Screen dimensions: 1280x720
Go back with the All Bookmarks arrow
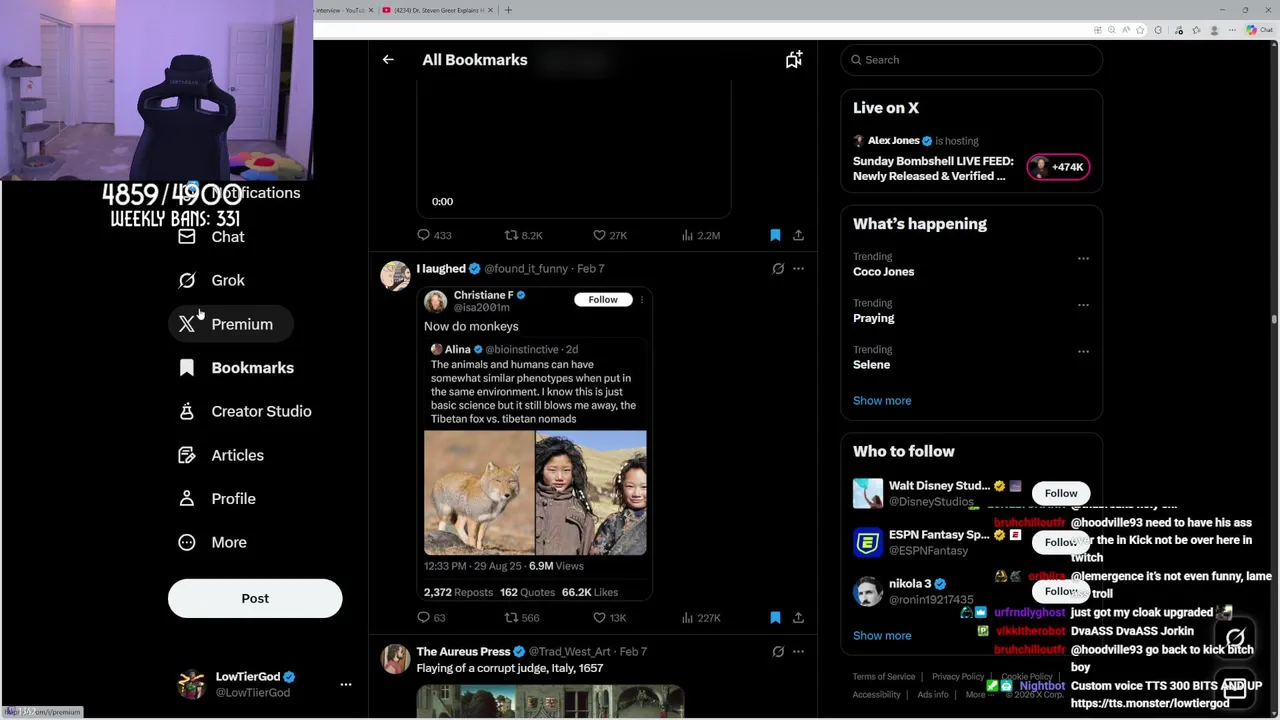click(x=388, y=60)
